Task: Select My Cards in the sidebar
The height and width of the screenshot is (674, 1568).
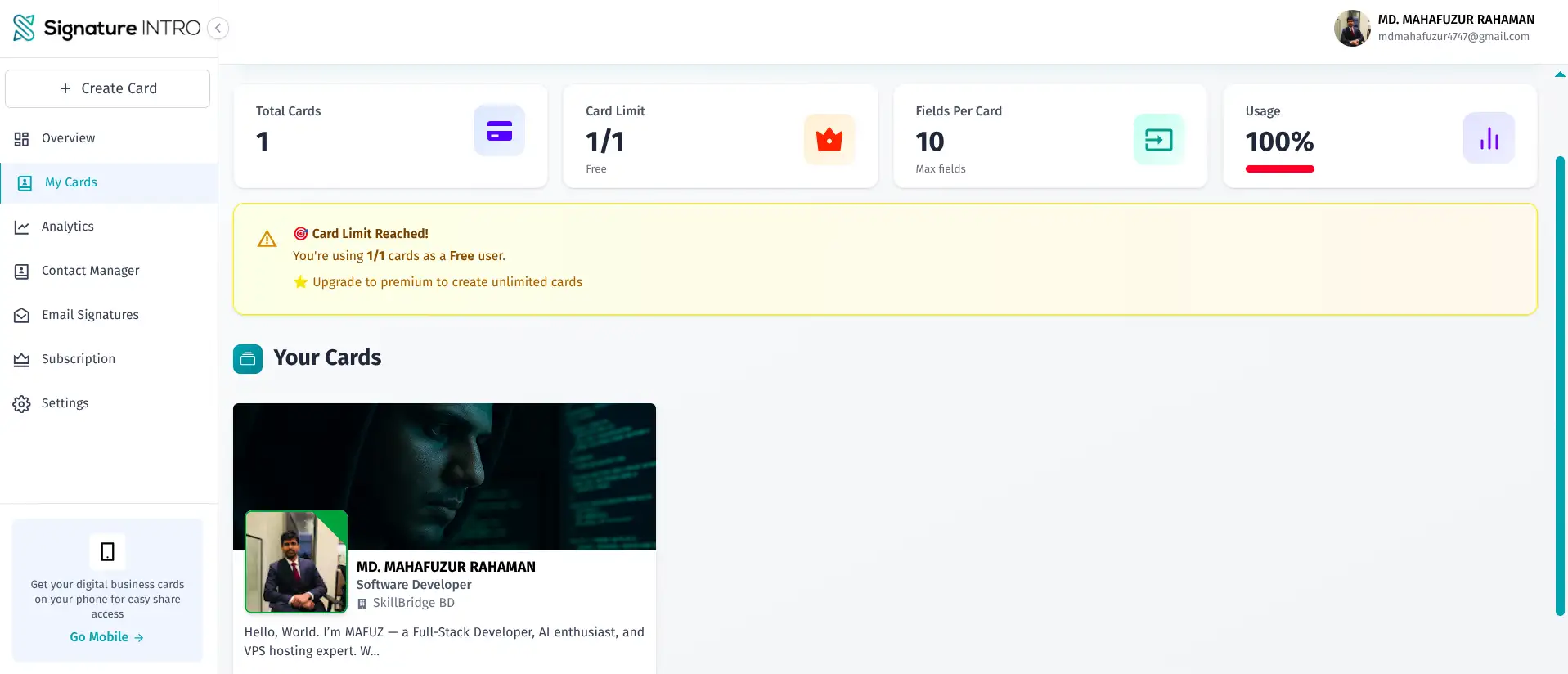Action: click(x=109, y=182)
